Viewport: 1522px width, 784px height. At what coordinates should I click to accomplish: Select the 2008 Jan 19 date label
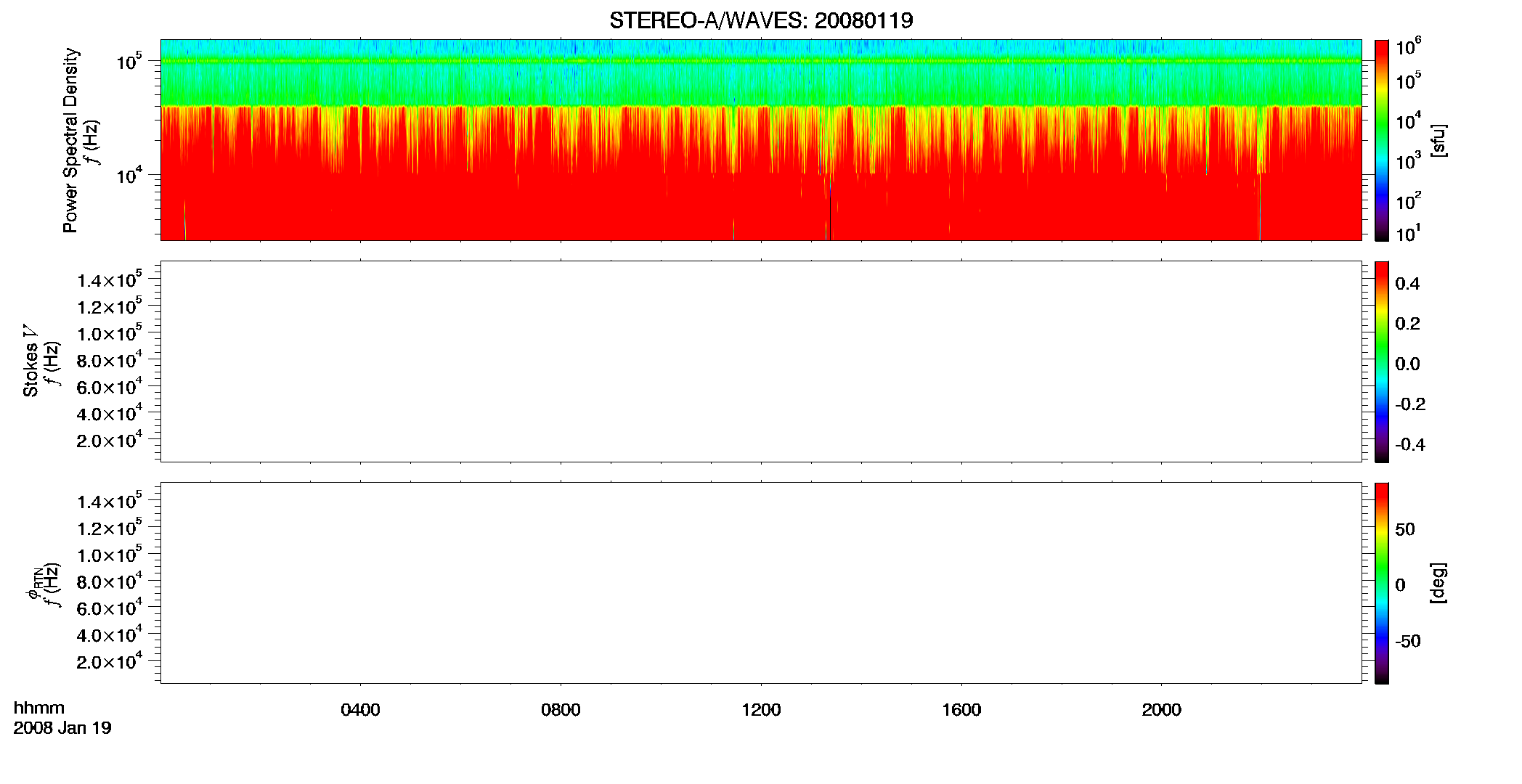pyautogui.click(x=62, y=728)
